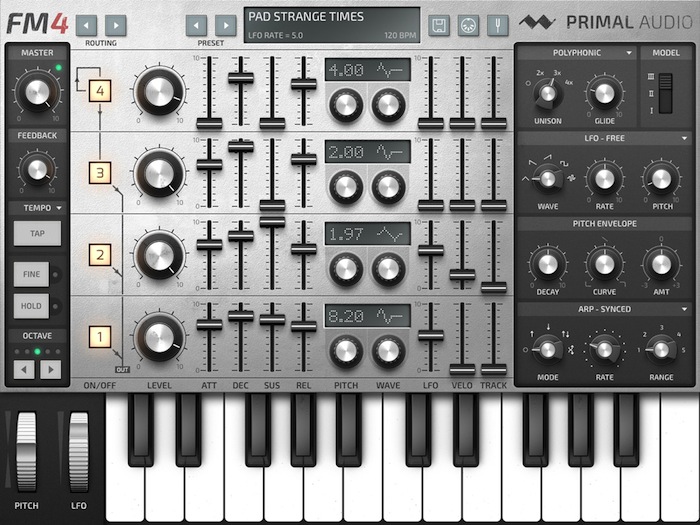The image size is (700, 525).
Task: Click operator 1 Wave knob
Action: point(388,351)
